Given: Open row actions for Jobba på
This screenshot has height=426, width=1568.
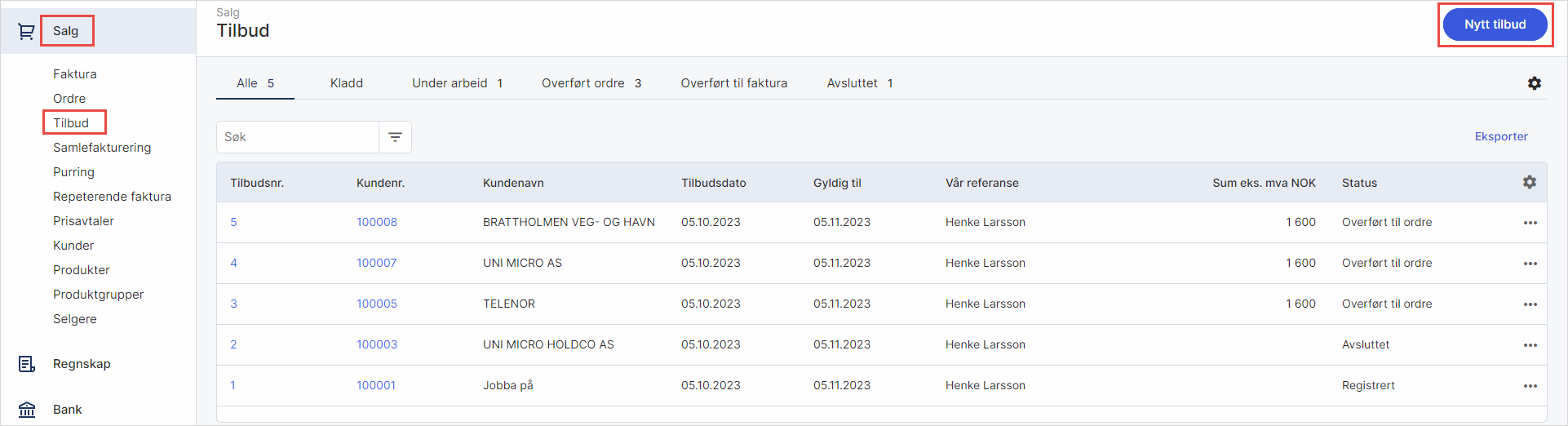Looking at the screenshot, I should click(1530, 386).
